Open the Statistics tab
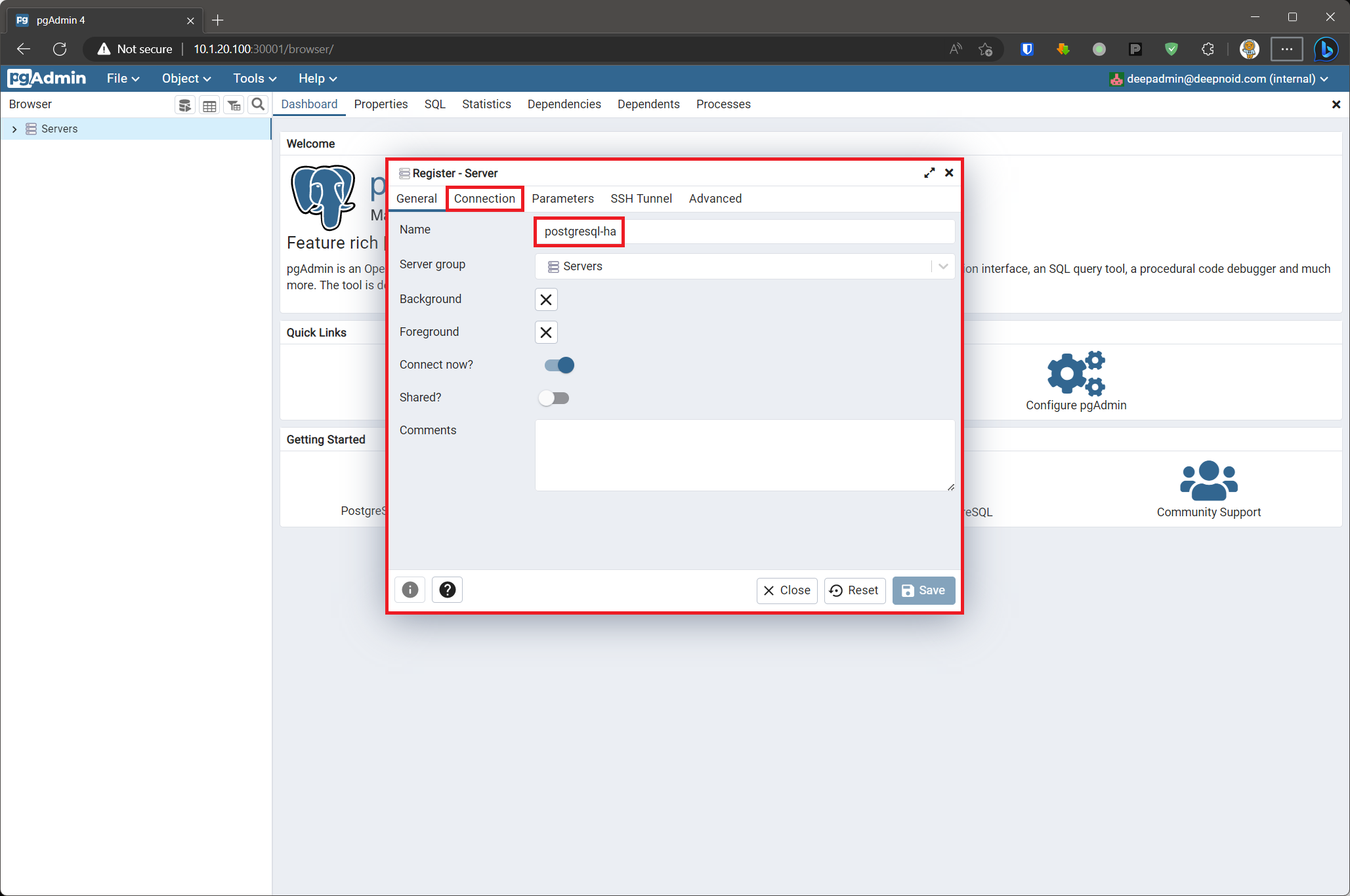The image size is (1350, 896). (x=486, y=104)
